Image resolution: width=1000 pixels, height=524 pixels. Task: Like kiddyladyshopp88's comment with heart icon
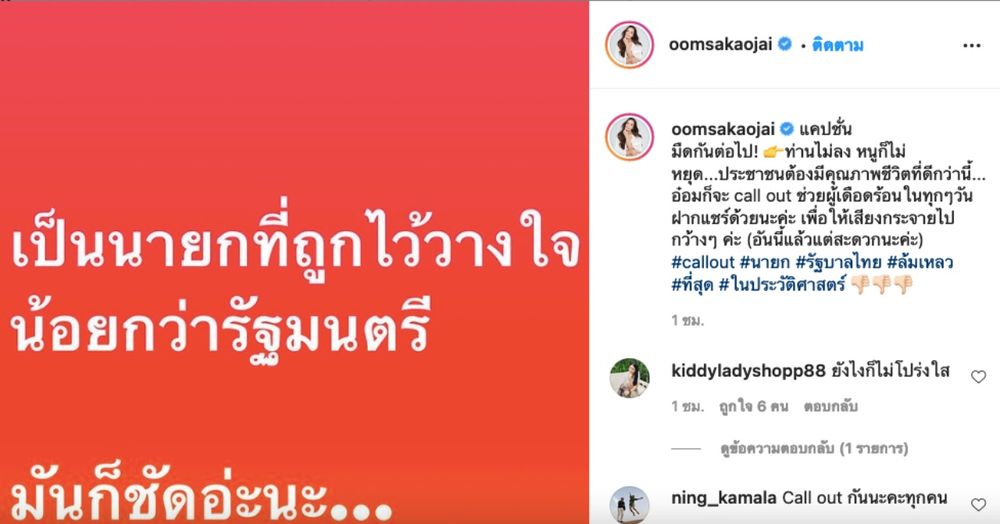[x=978, y=377]
